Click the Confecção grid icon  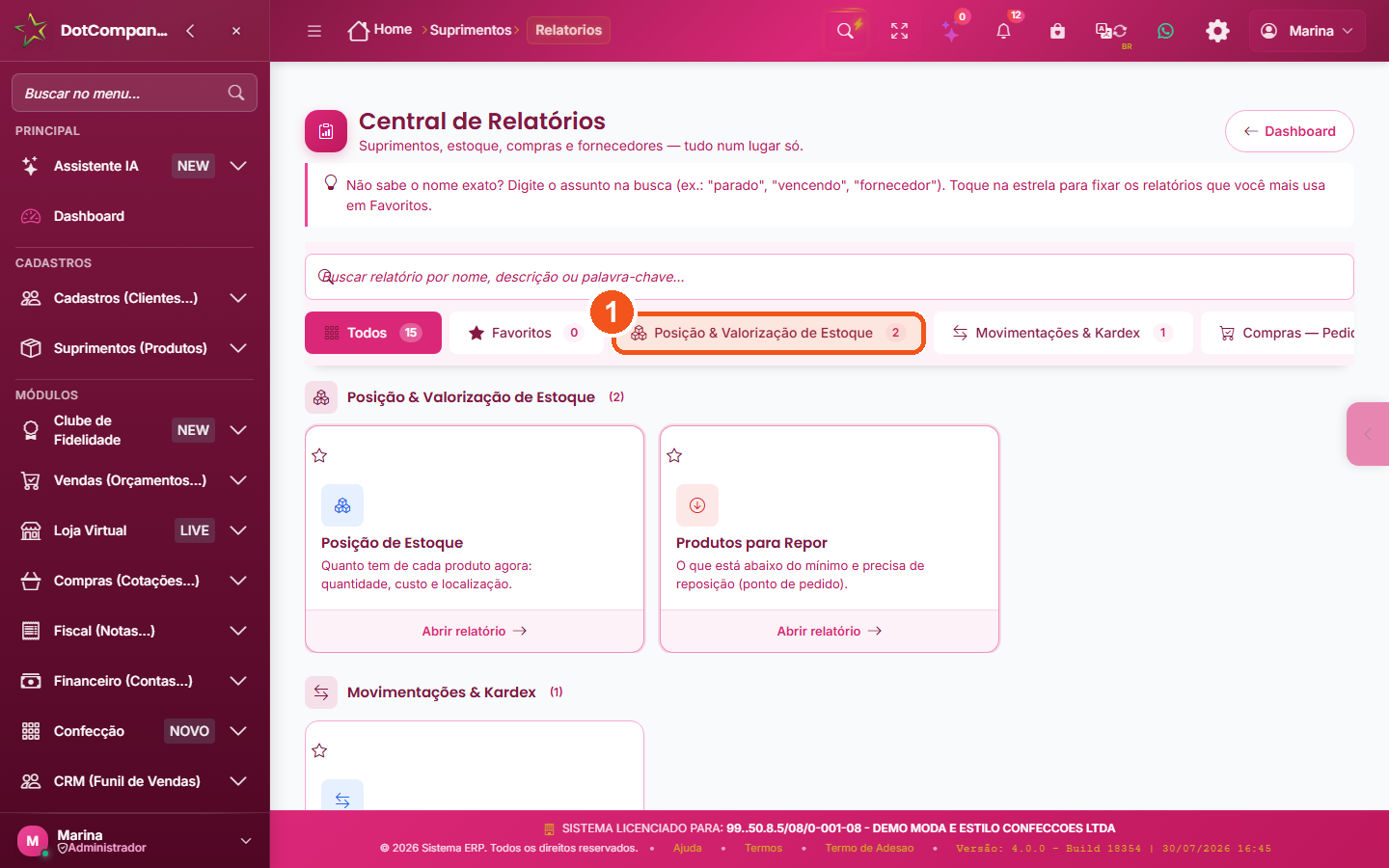point(31,731)
